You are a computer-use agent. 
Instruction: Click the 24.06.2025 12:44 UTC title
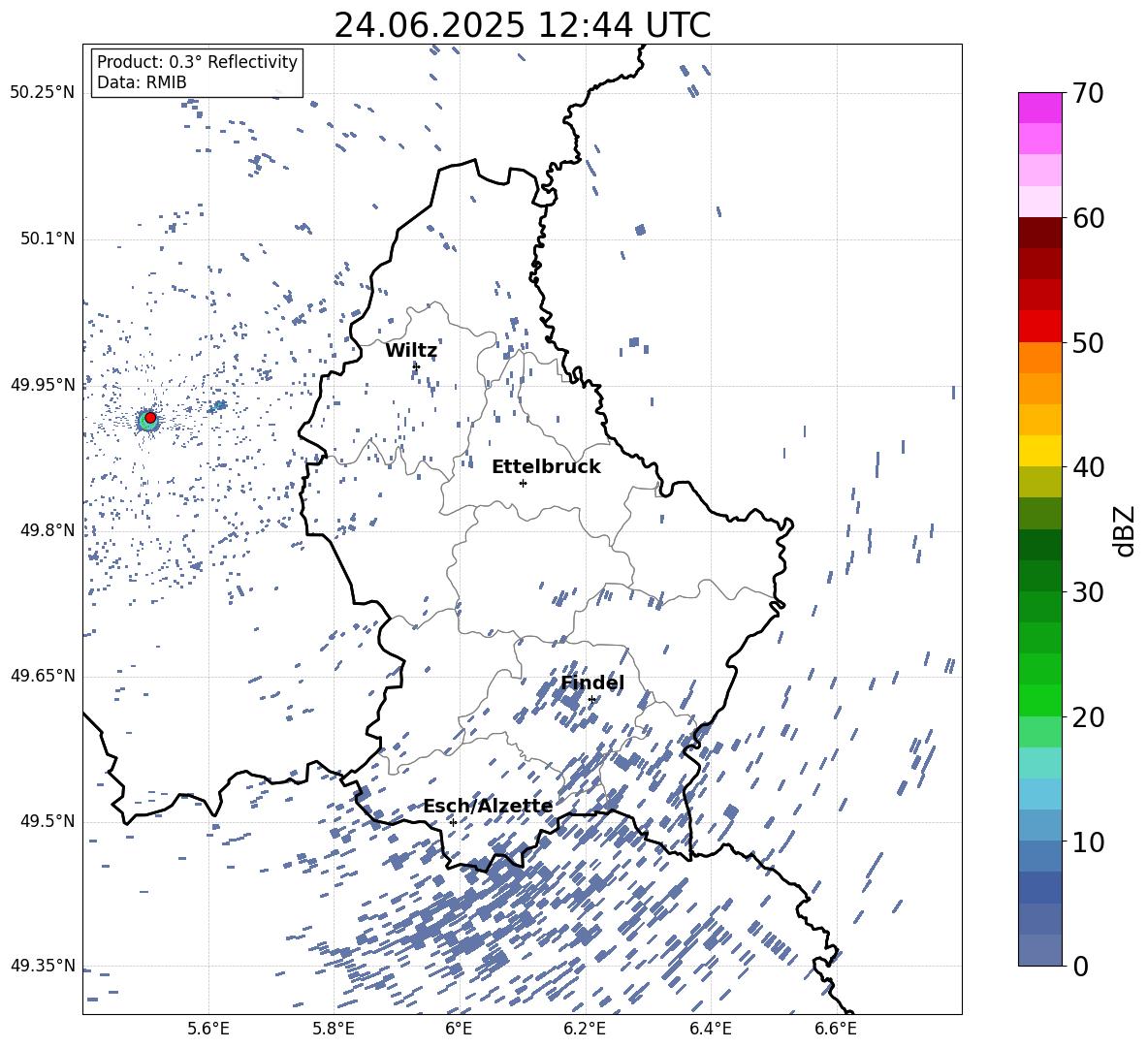point(522,25)
